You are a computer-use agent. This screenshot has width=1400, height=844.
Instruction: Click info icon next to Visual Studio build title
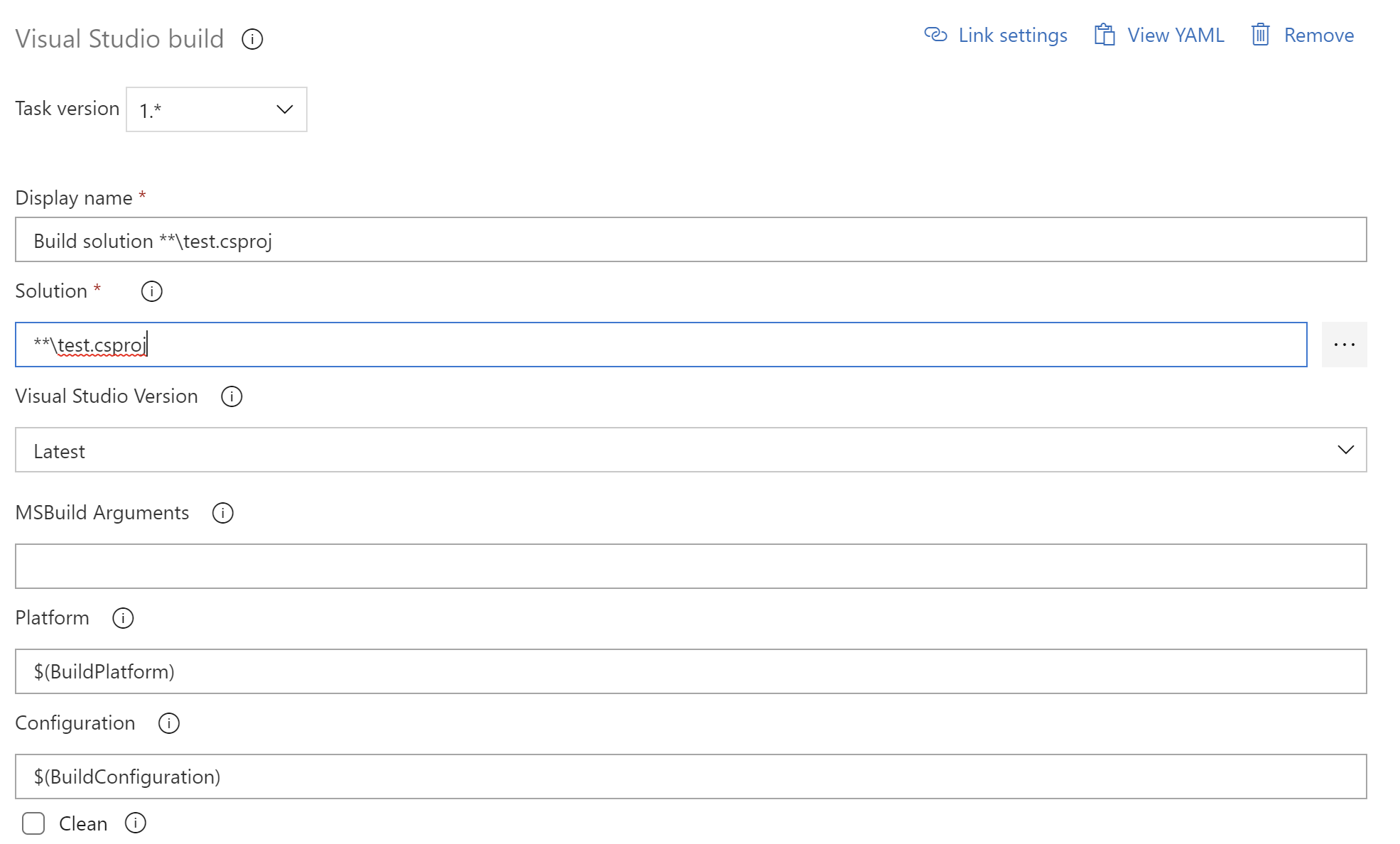pos(252,39)
